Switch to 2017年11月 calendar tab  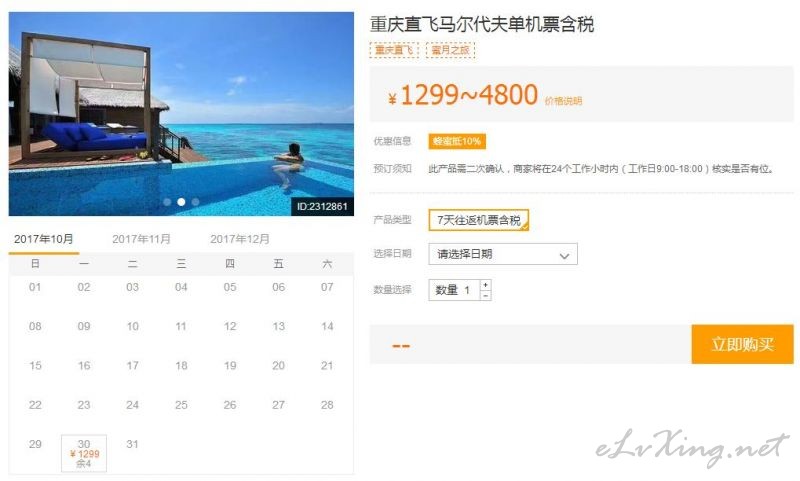click(141, 239)
